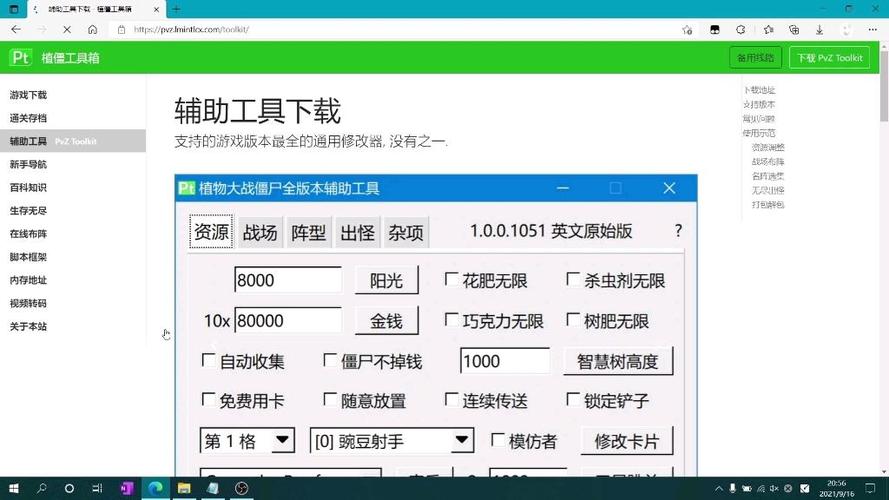Open the browser home page icon
The height and width of the screenshot is (500, 889).
point(92,29)
